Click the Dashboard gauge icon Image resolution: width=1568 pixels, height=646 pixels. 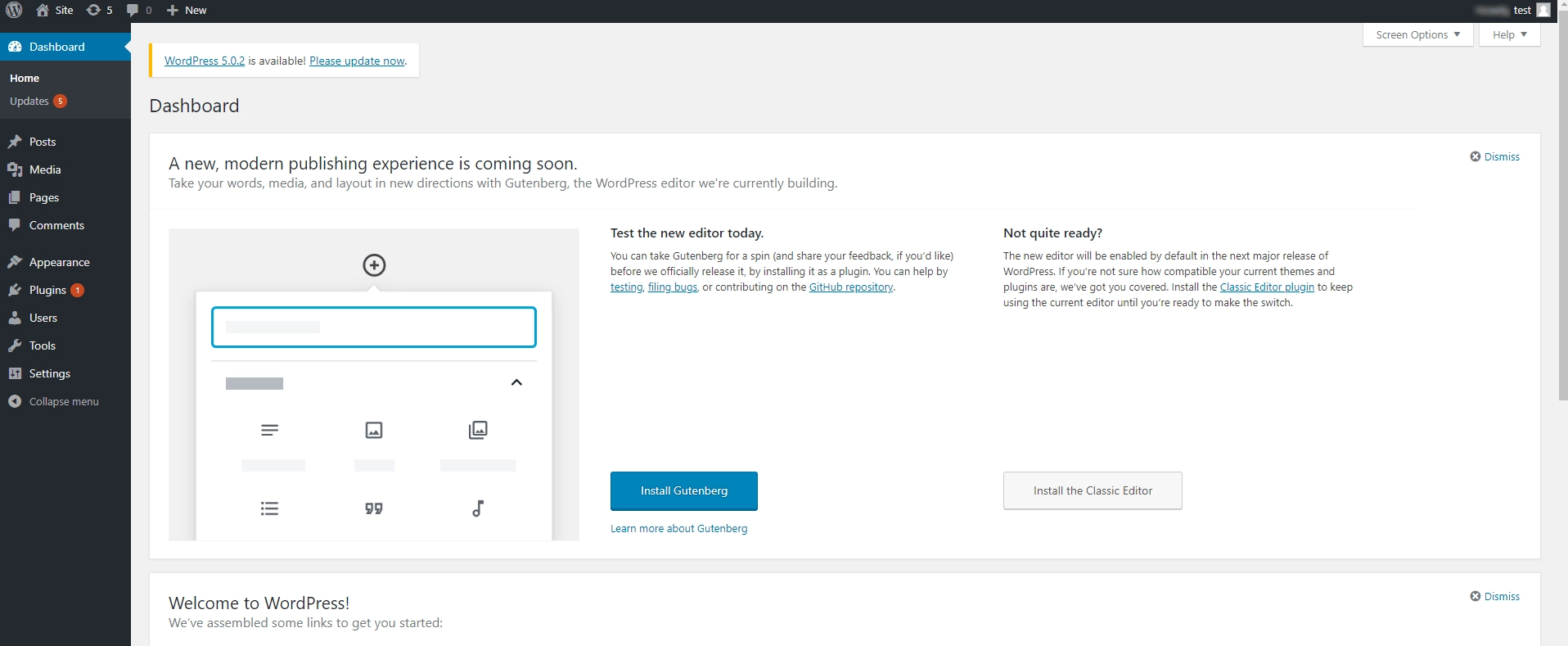coord(15,47)
